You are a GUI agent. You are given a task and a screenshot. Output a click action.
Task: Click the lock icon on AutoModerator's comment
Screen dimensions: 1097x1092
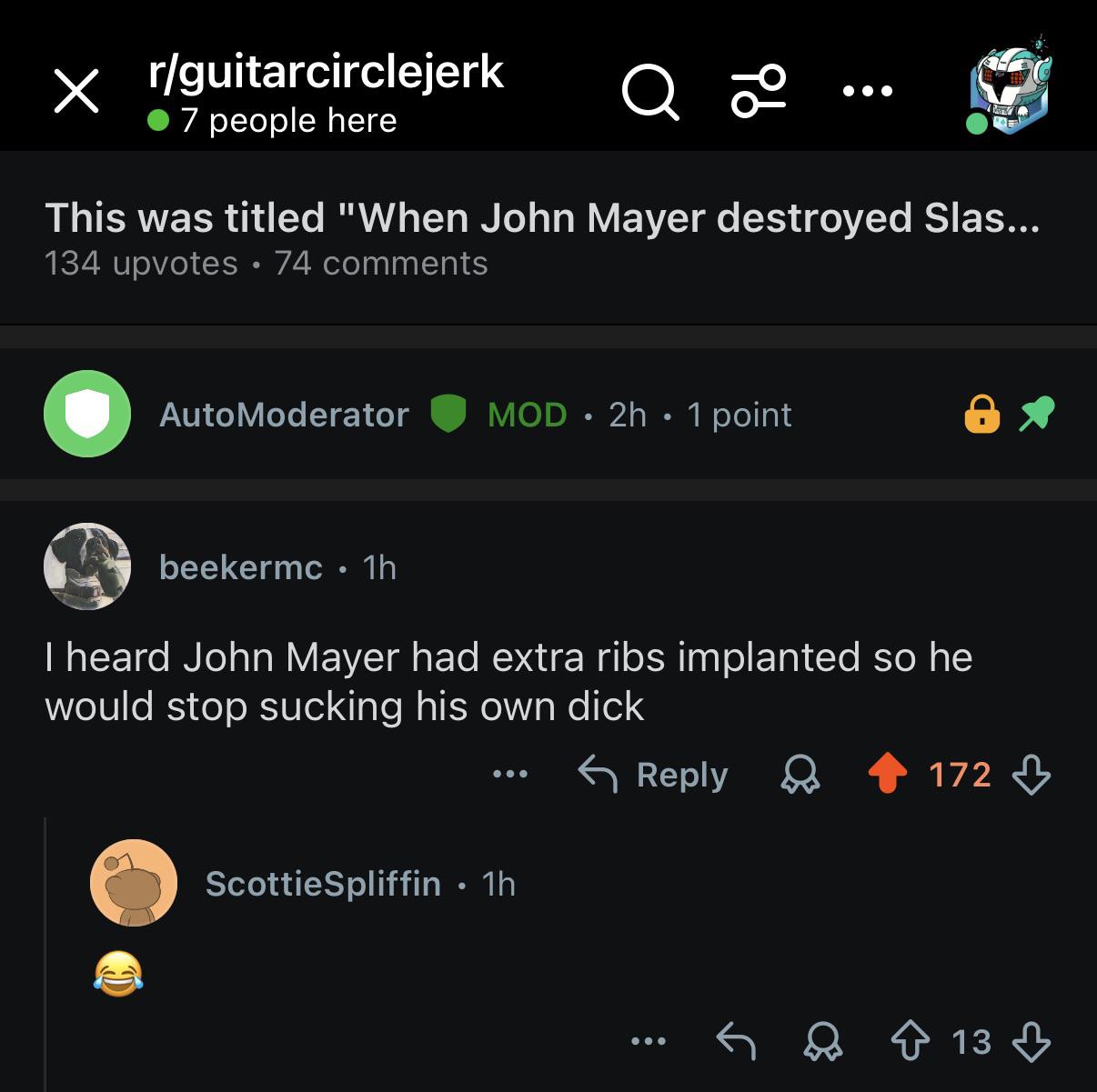[x=982, y=414]
